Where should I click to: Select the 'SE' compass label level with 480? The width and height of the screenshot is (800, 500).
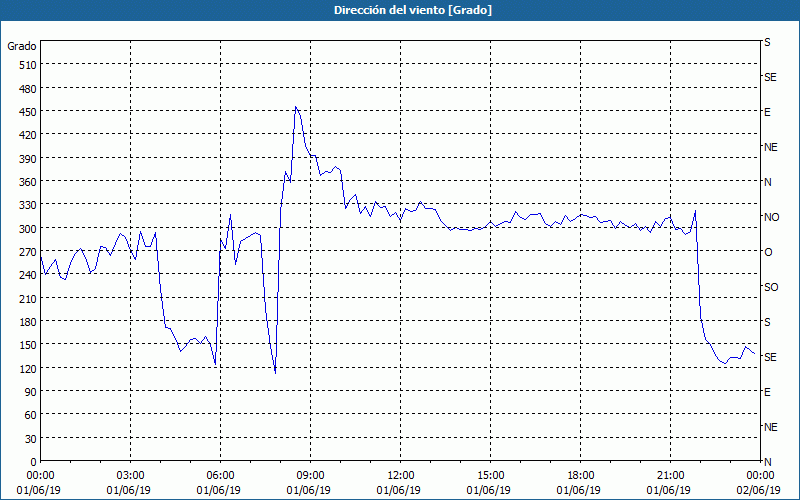770,77
